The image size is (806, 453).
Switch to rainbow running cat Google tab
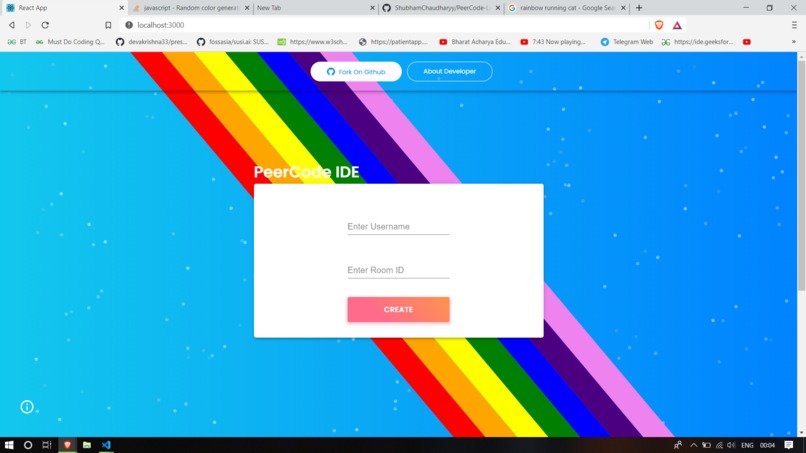click(x=566, y=8)
